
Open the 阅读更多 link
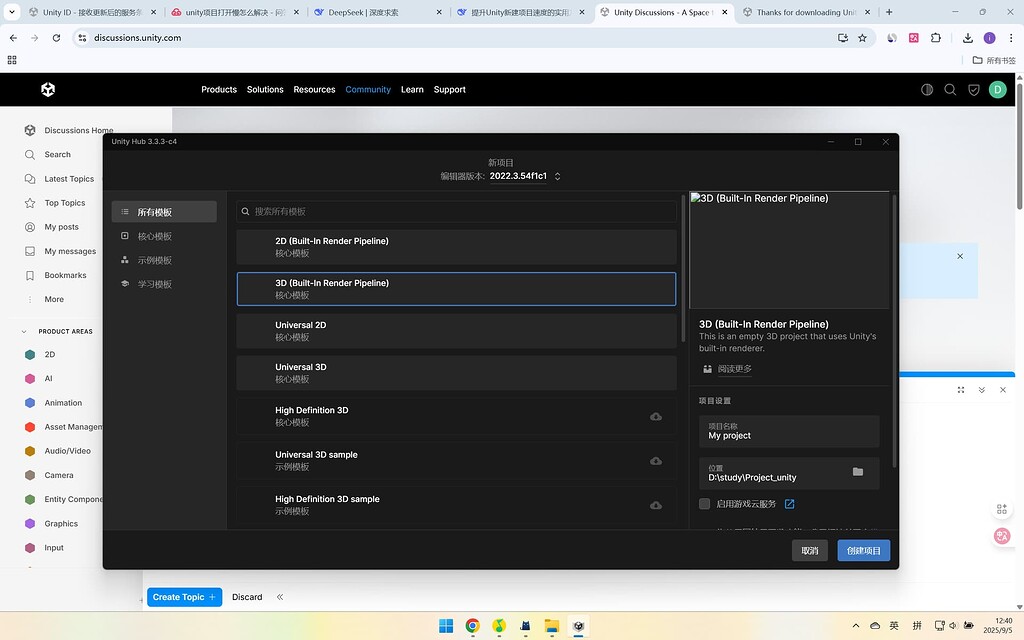(734, 368)
